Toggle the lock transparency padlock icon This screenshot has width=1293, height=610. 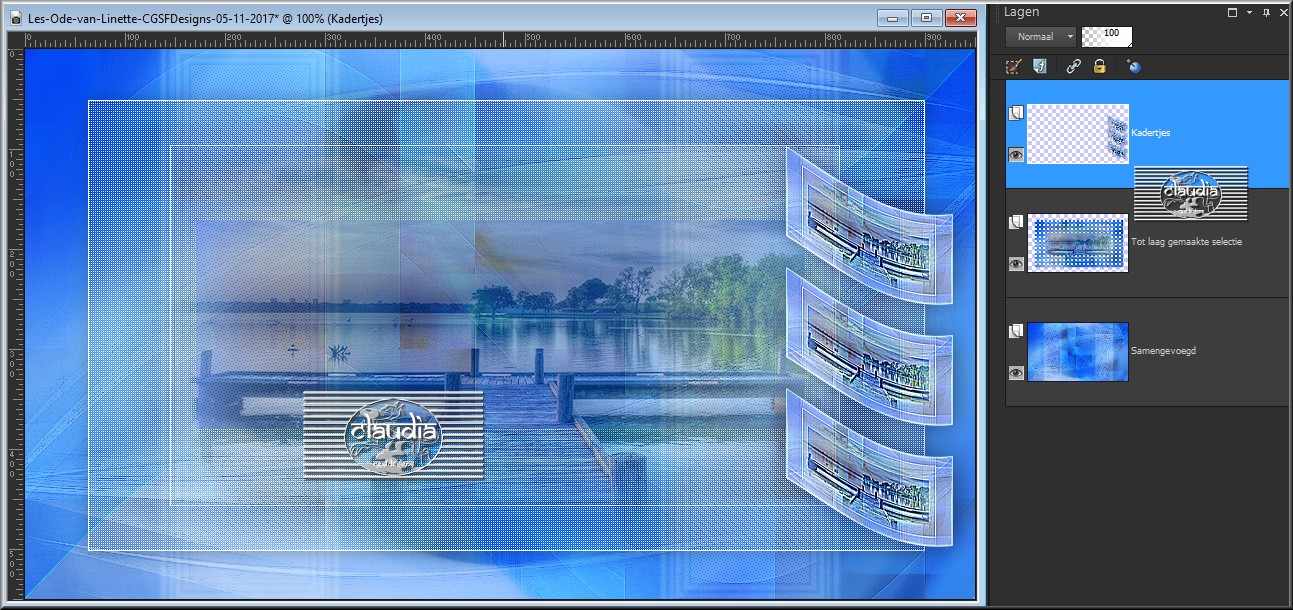click(x=1100, y=66)
